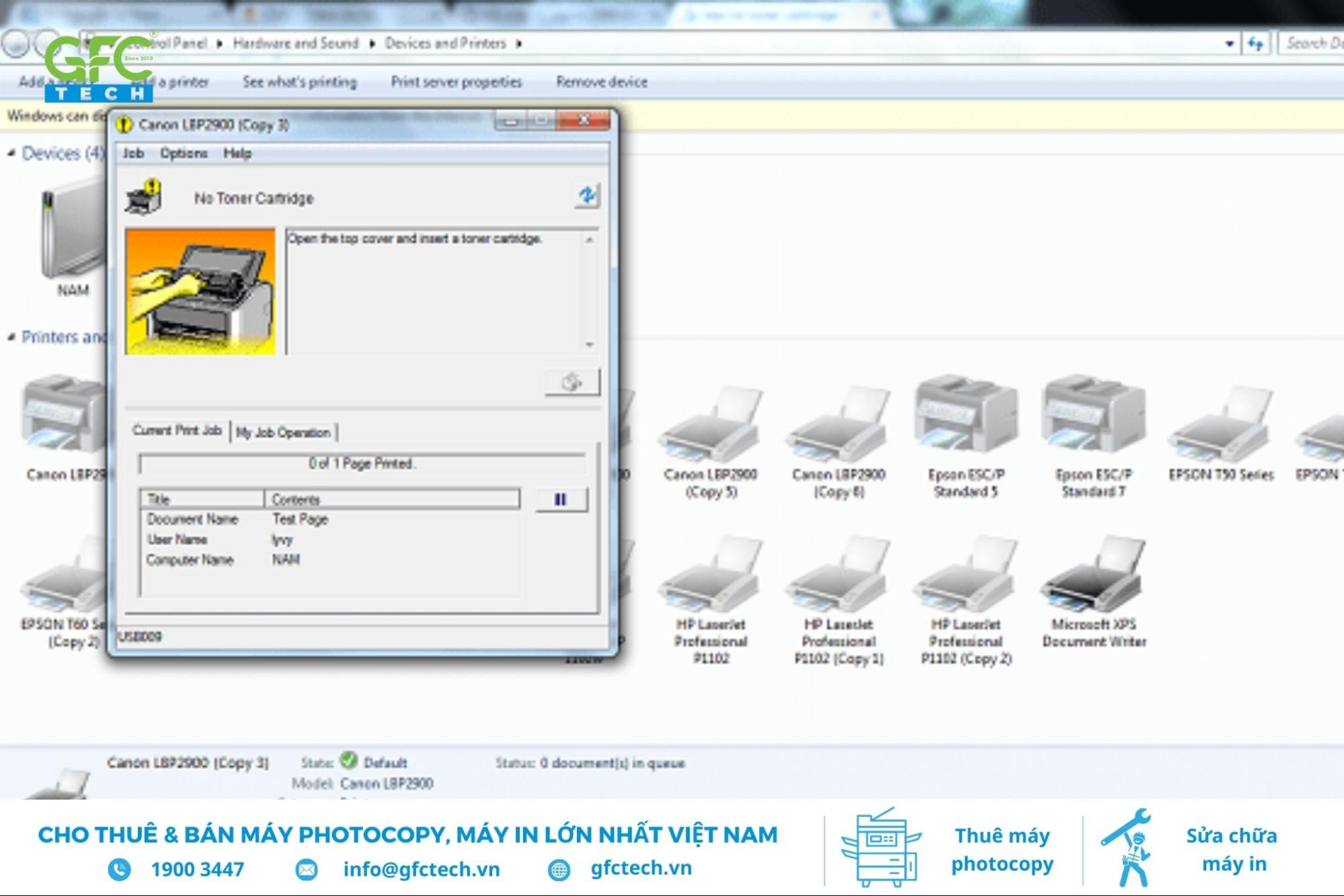Expand arrow after Devices and Printers

tap(518, 44)
